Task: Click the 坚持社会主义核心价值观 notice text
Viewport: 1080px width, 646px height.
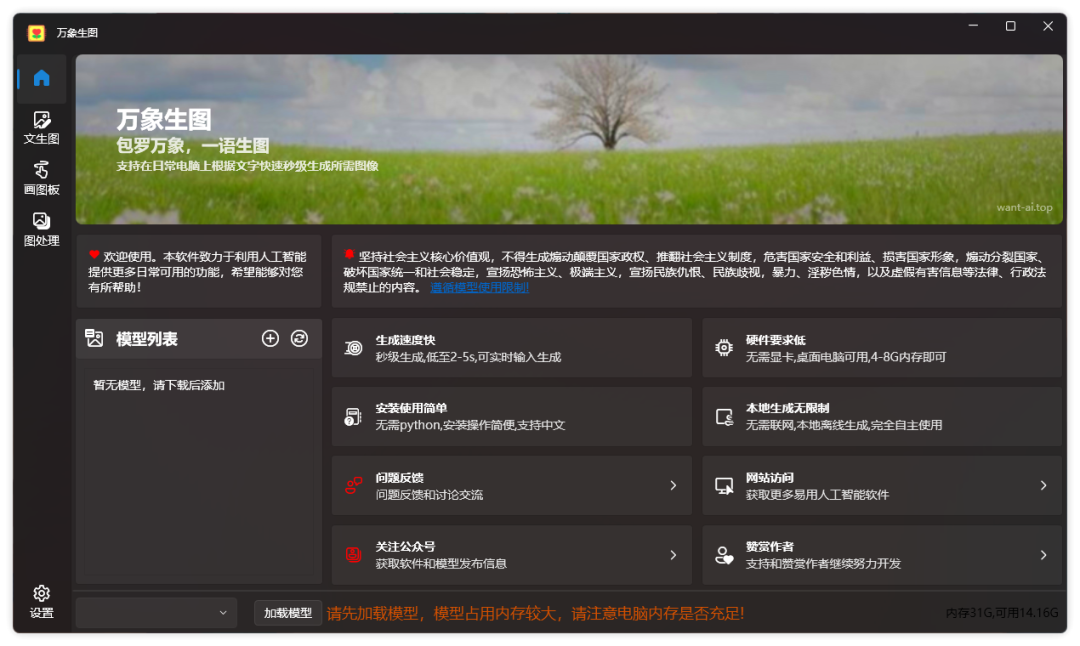Action: [x=696, y=271]
